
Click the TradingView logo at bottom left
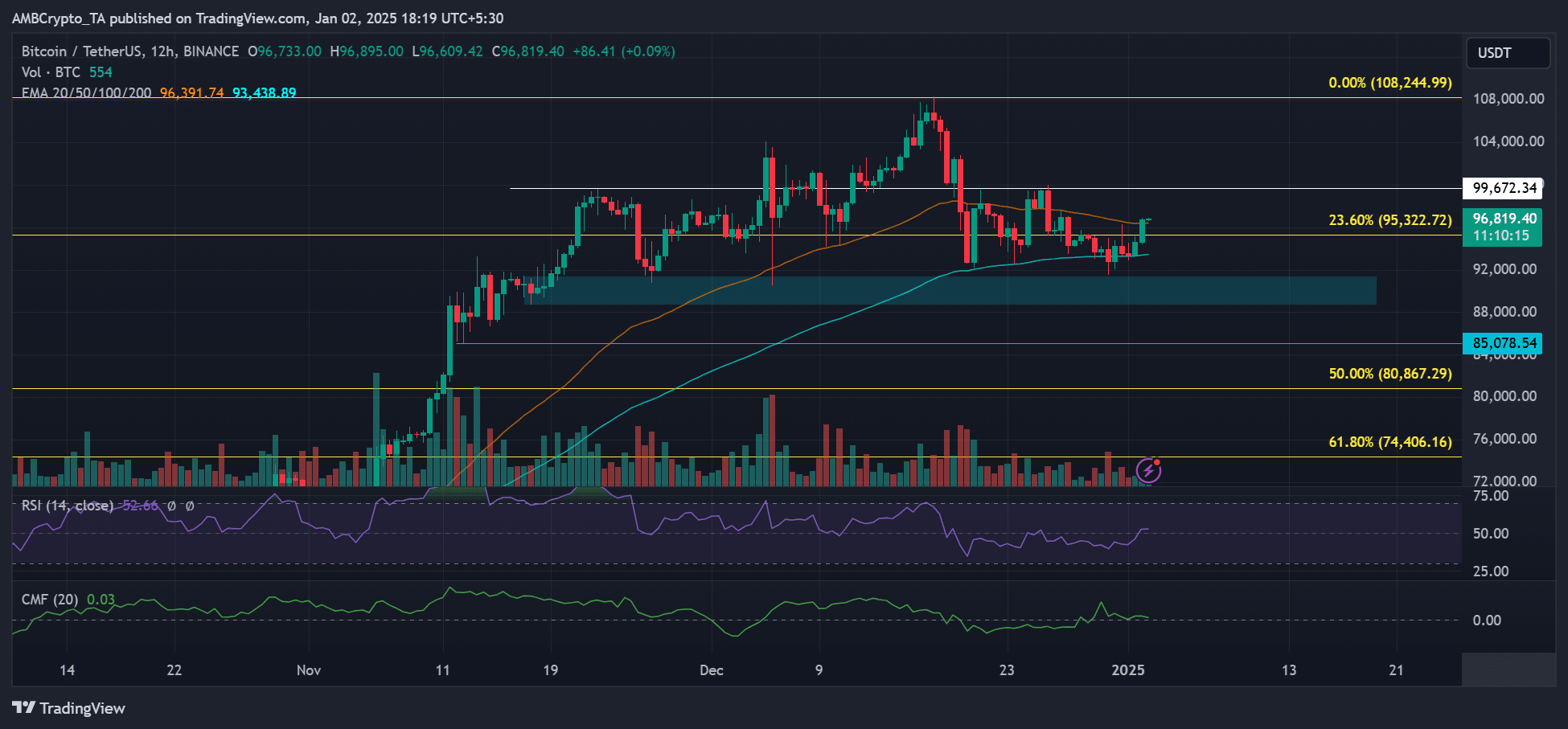[x=68, y=708]
